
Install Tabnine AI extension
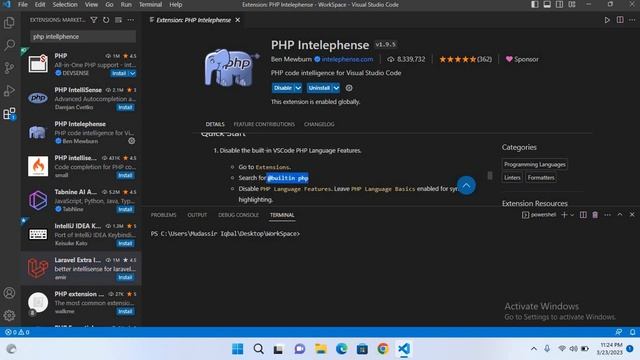pos(125,209)
